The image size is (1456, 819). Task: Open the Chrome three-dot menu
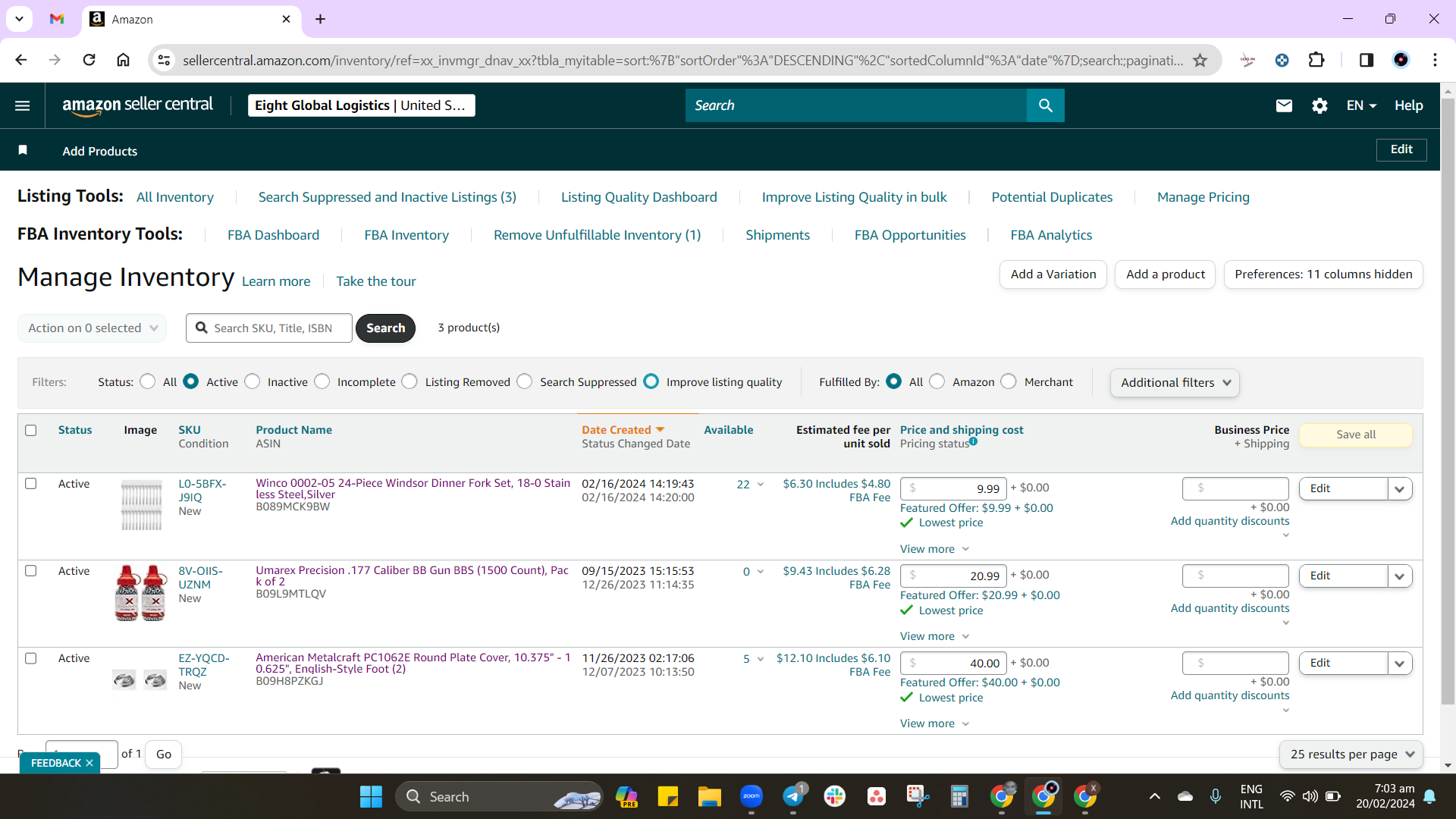[1435, 60]
